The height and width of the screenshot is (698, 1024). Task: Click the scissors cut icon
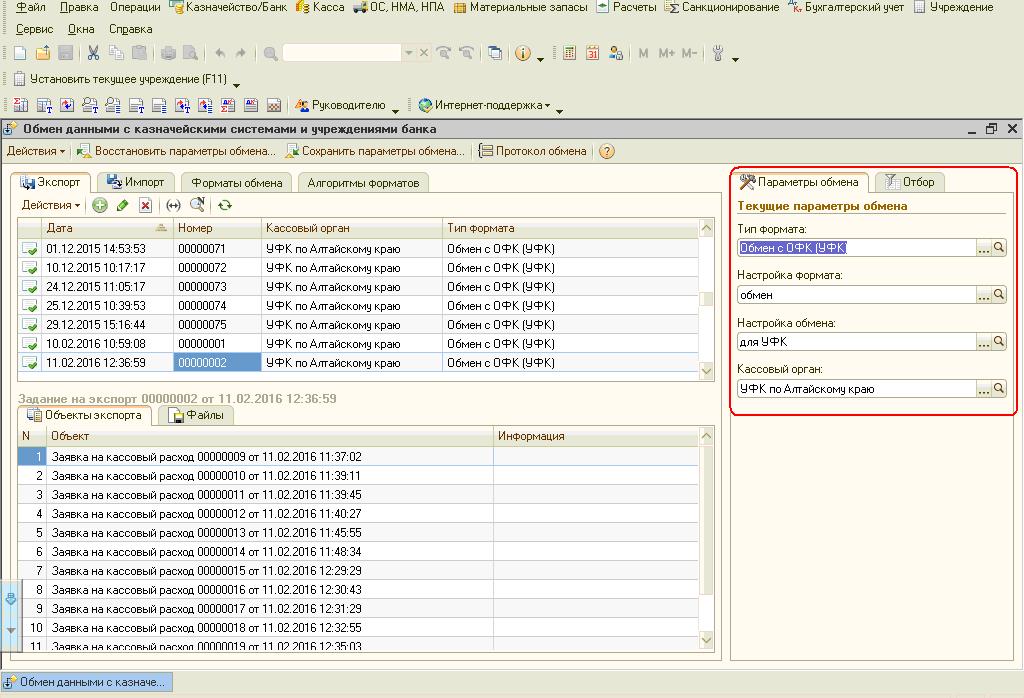[93, 53]
